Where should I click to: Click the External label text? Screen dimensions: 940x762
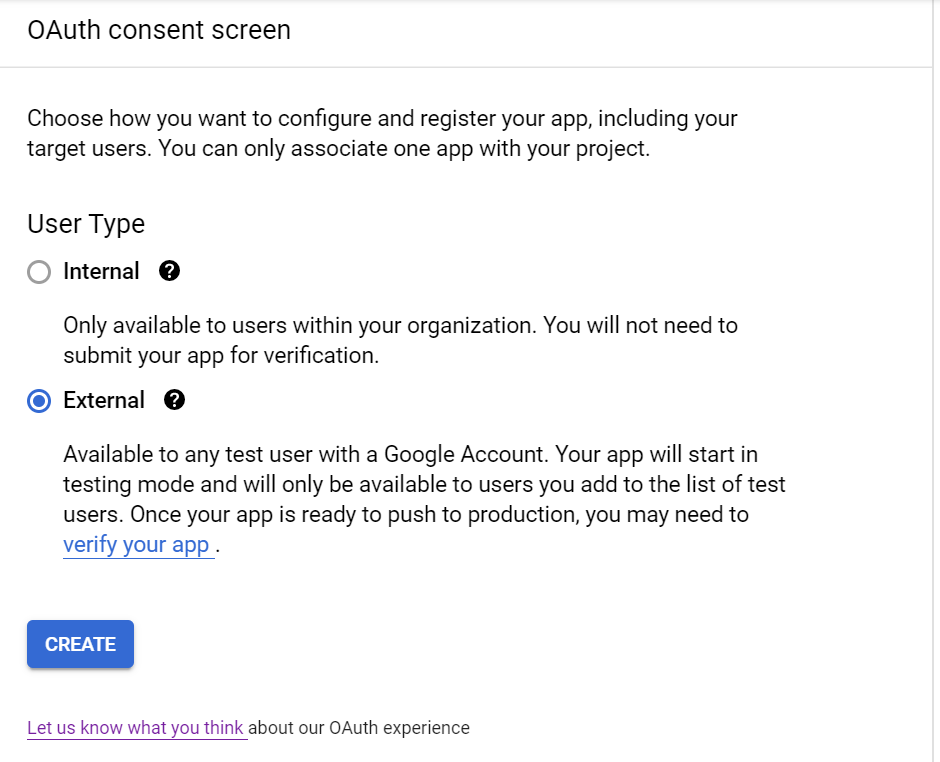(104, 400)
